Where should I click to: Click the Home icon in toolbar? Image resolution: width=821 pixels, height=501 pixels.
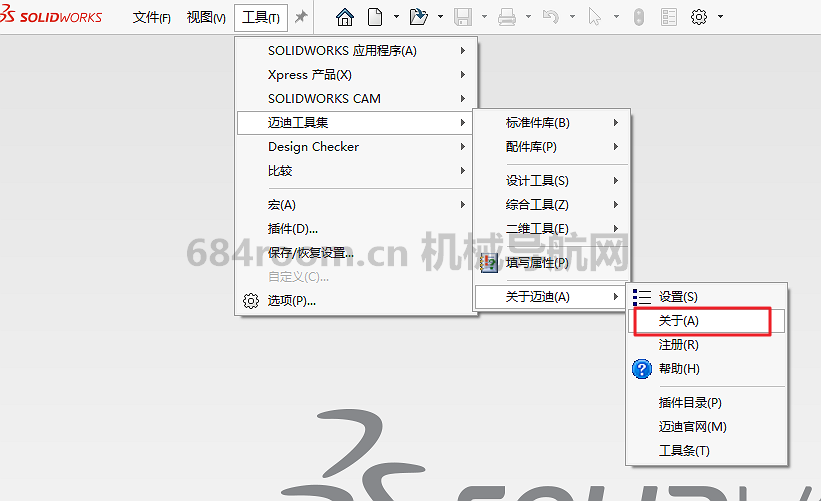[345, 17]
